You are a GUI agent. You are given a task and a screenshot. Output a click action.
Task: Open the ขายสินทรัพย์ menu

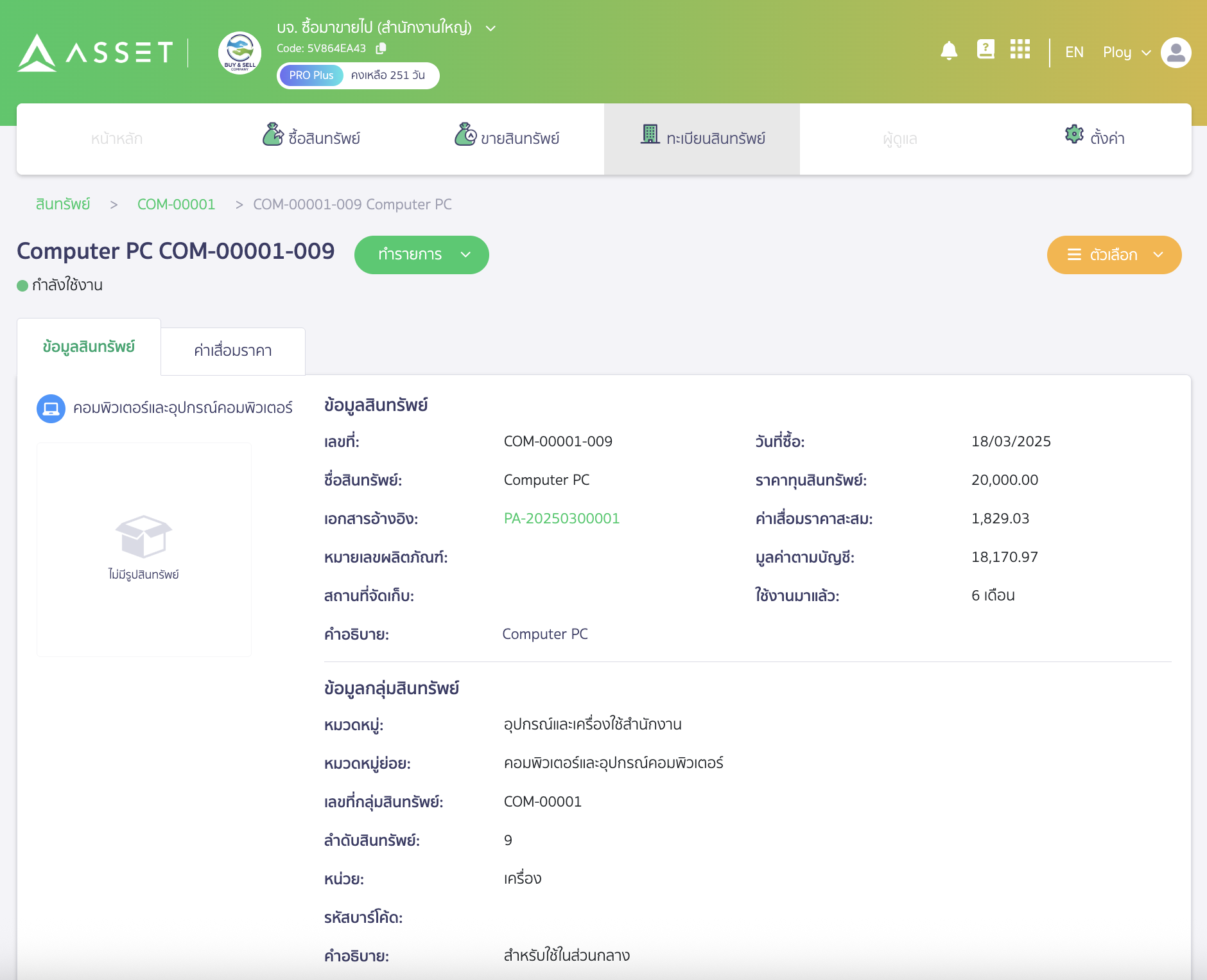507,138
